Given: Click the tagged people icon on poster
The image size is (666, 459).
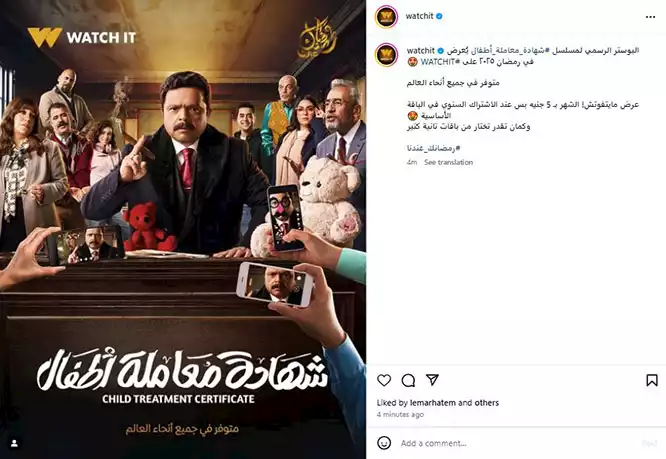Looking at the screenshot, I should 14,444.
